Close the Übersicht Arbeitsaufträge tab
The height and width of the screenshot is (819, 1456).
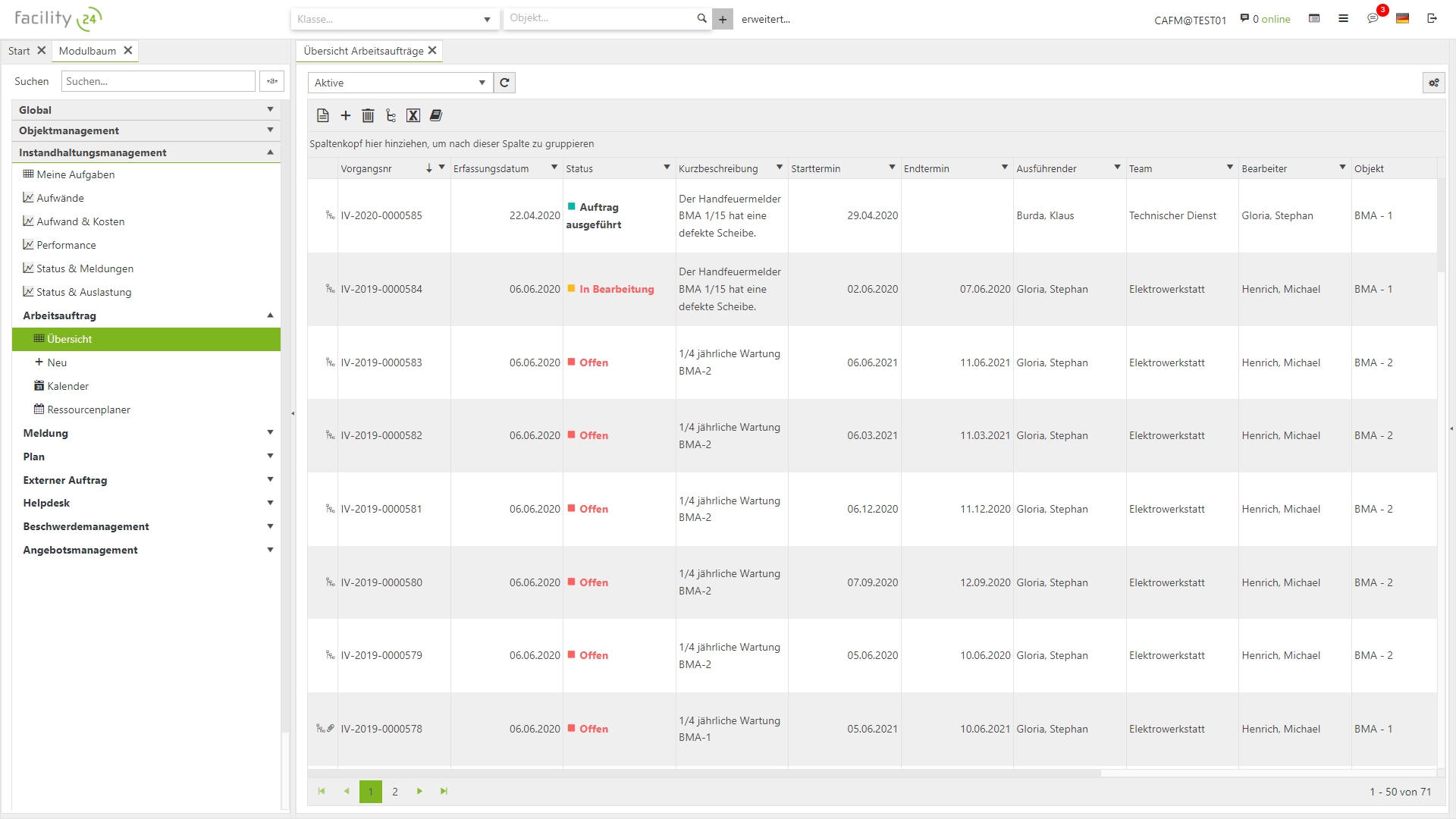pyautogui.click(x=432, y=51)
